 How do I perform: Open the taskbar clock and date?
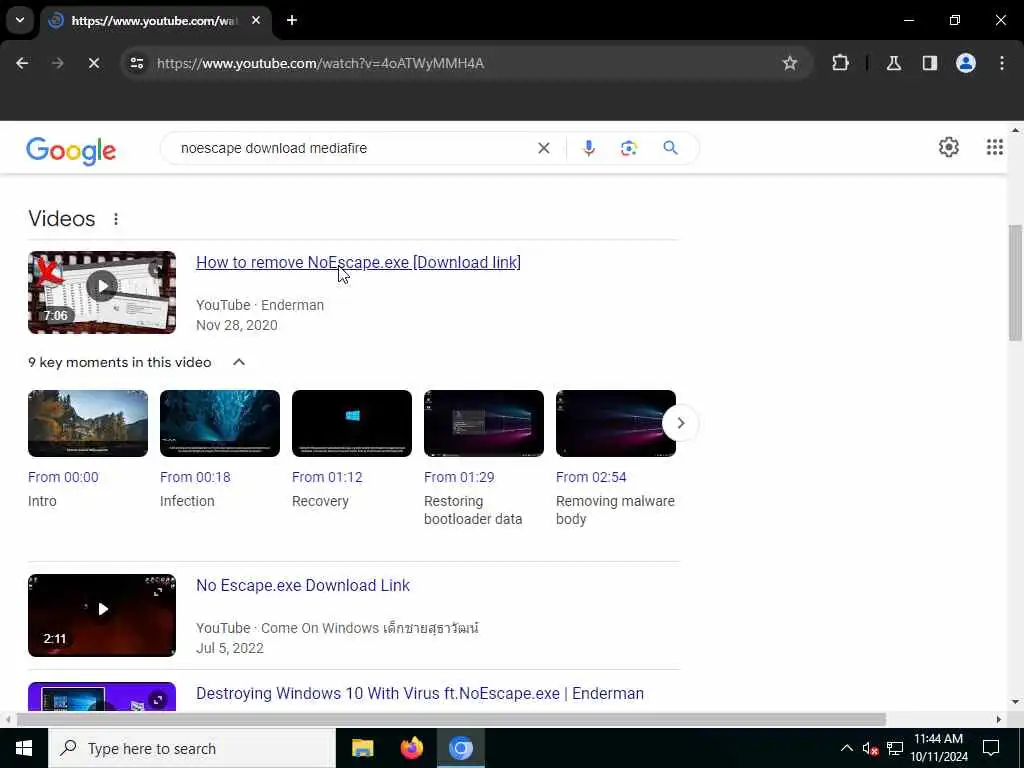(x=939, y=748)
